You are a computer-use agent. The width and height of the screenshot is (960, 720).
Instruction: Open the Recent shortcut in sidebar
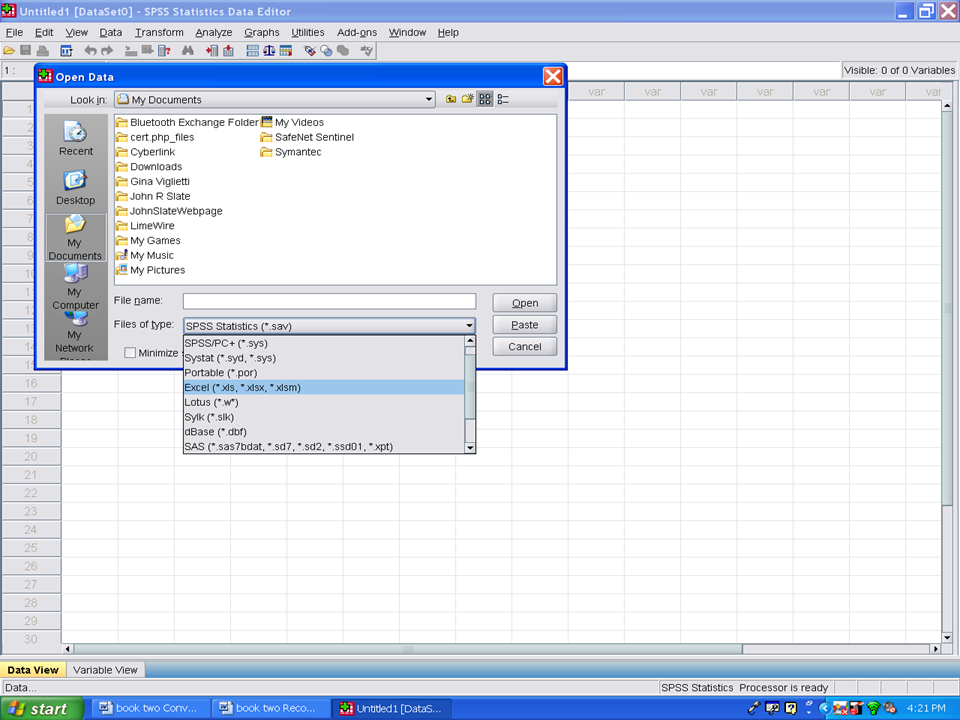point(75,138)
